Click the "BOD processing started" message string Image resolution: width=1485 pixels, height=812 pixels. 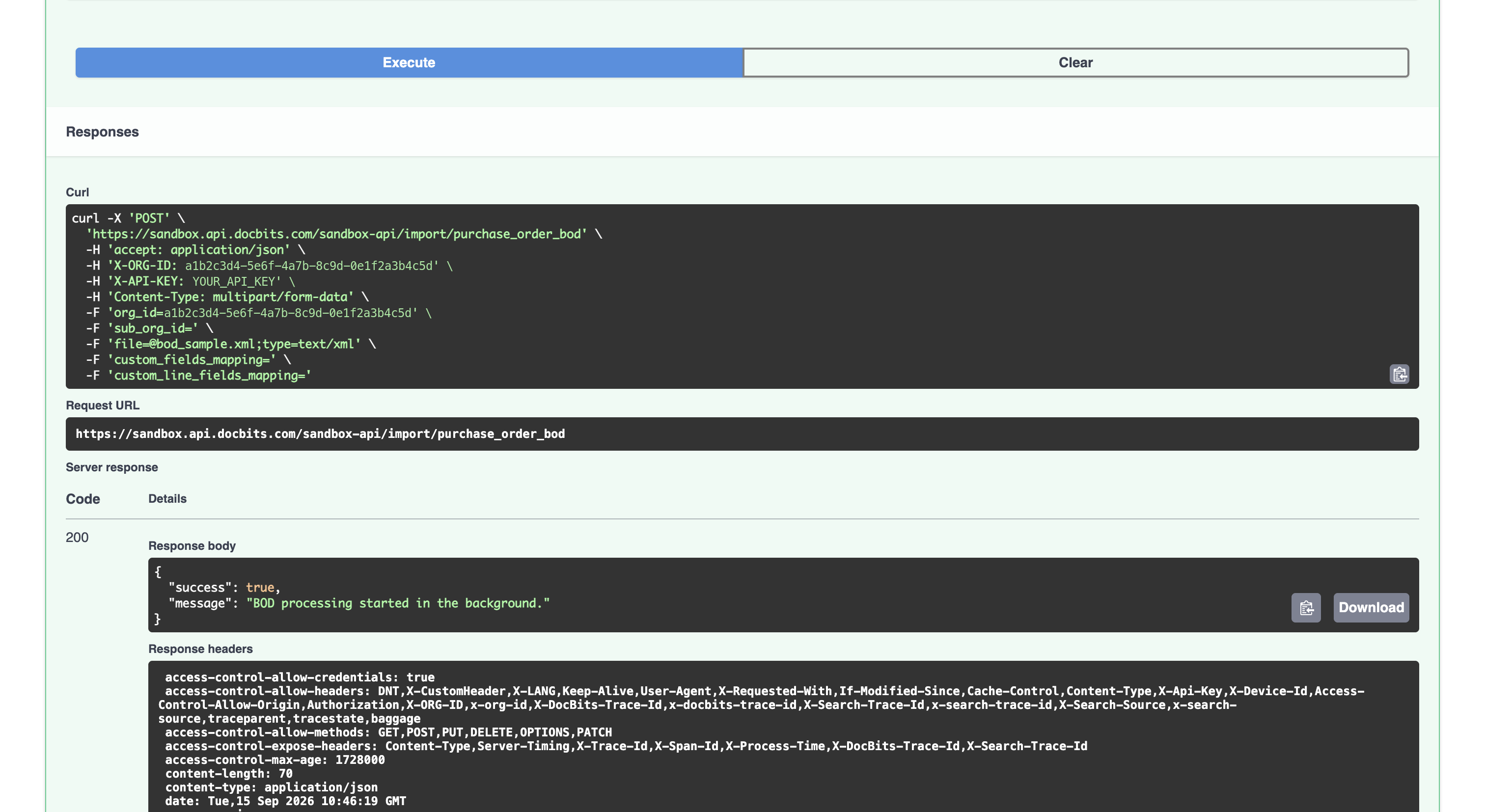[398, 603]
